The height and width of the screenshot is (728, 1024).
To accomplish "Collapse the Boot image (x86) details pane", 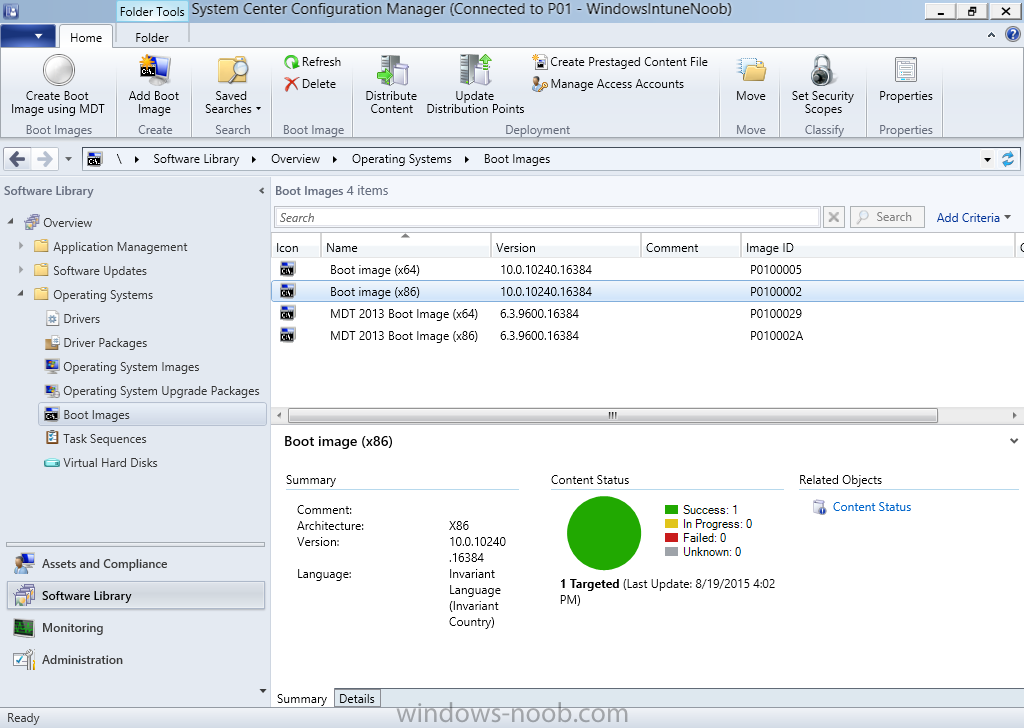I will [x=1014, y=441].
